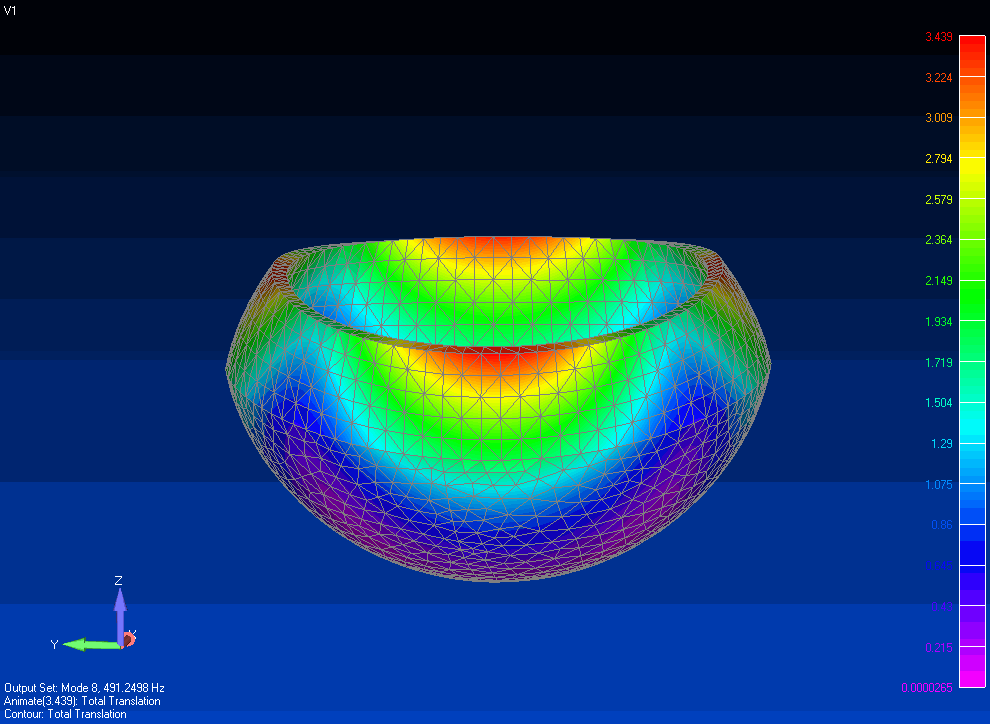Click the V1 view label
Viewport: 990px width, 724px height.
point(10,11)
